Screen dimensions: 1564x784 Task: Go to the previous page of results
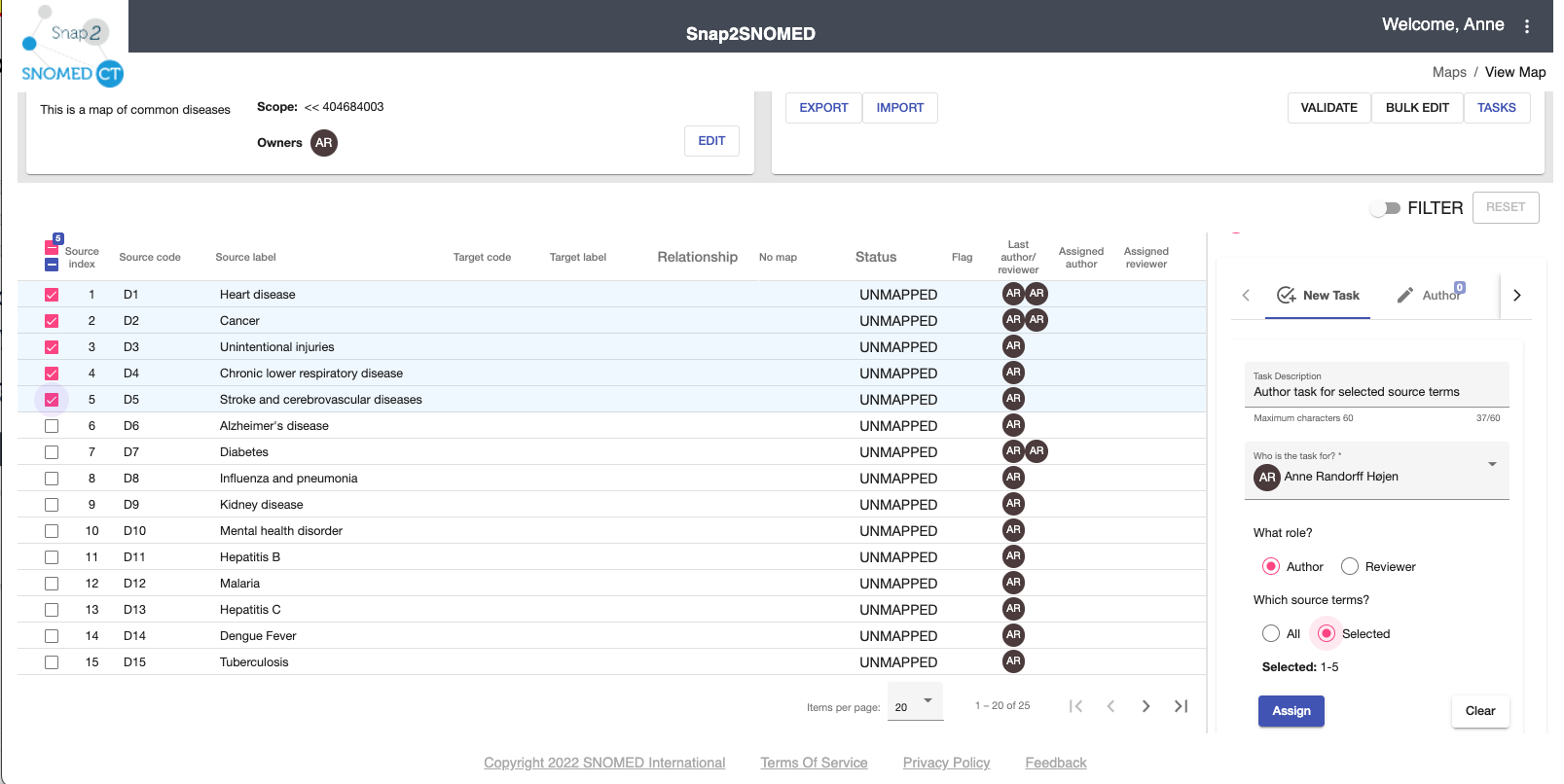1110,706
